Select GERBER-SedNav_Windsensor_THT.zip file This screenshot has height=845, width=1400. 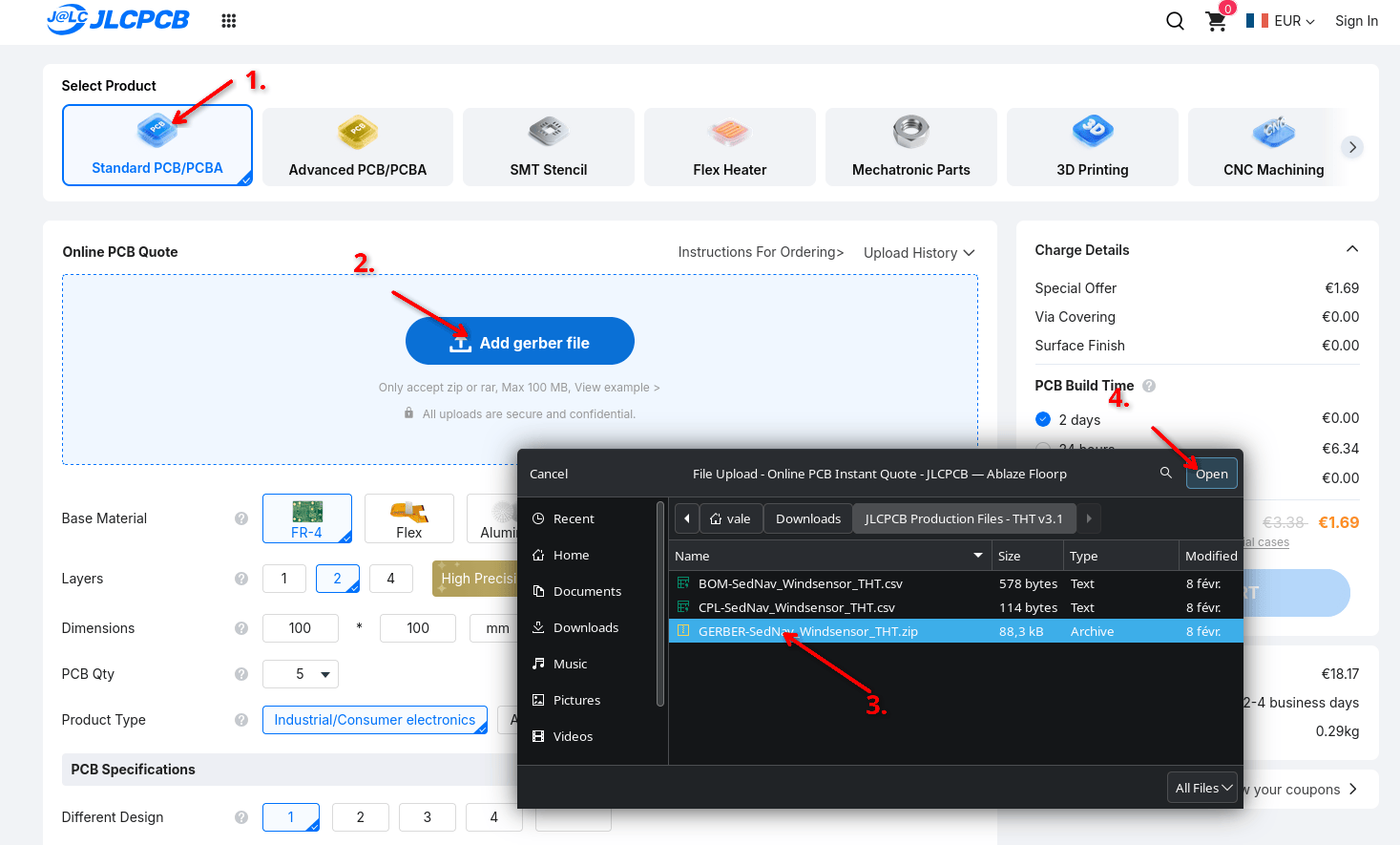point(807,631)
